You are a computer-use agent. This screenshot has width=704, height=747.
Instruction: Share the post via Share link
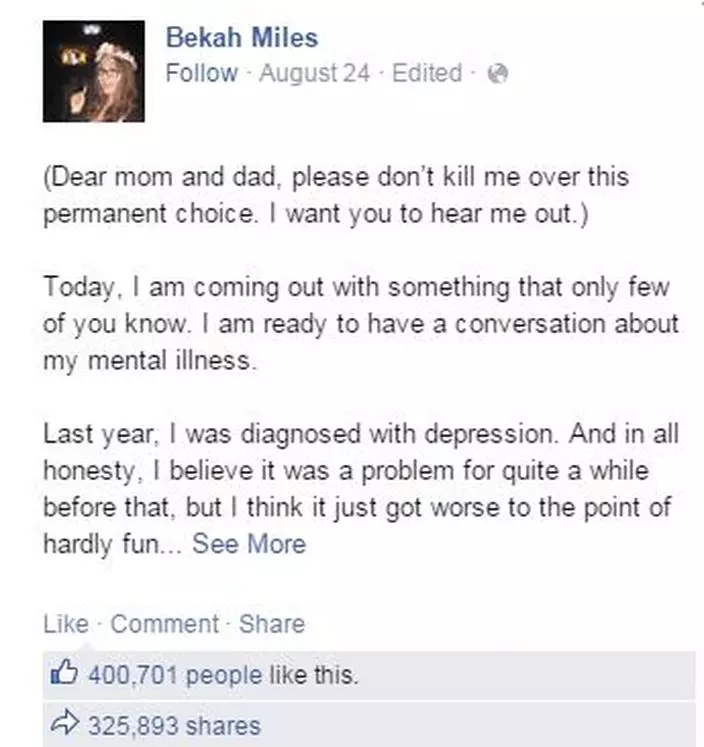[272, 624]
